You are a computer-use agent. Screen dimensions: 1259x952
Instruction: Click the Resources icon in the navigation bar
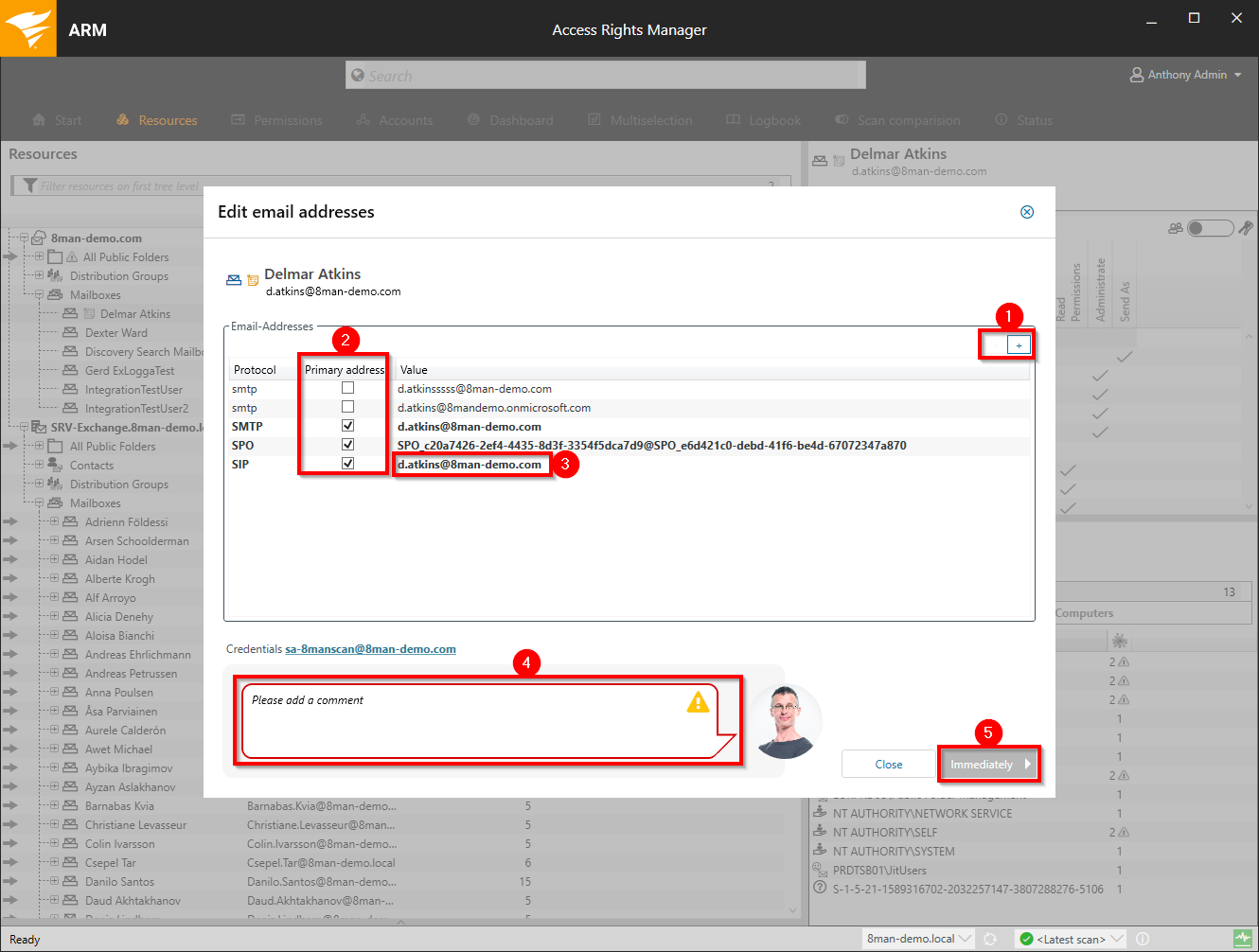(x=123, y=120)
